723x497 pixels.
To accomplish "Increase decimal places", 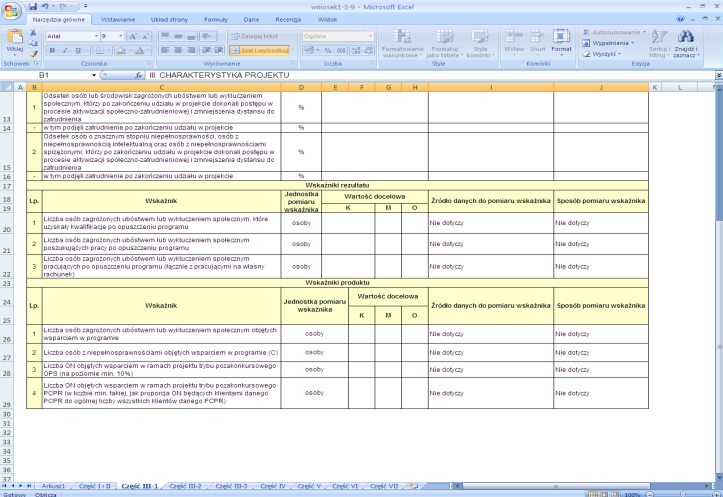I will pos(356,50).
